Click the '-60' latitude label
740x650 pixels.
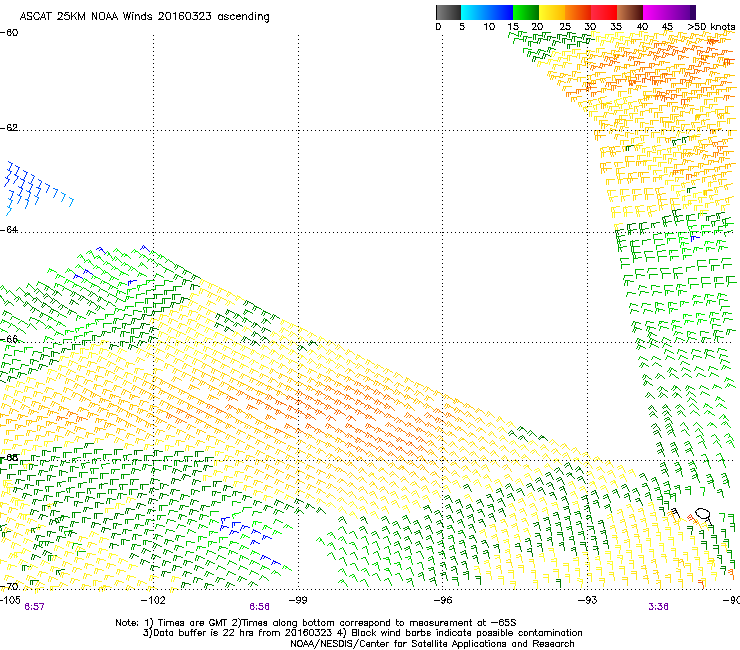(x=9, y=33)
